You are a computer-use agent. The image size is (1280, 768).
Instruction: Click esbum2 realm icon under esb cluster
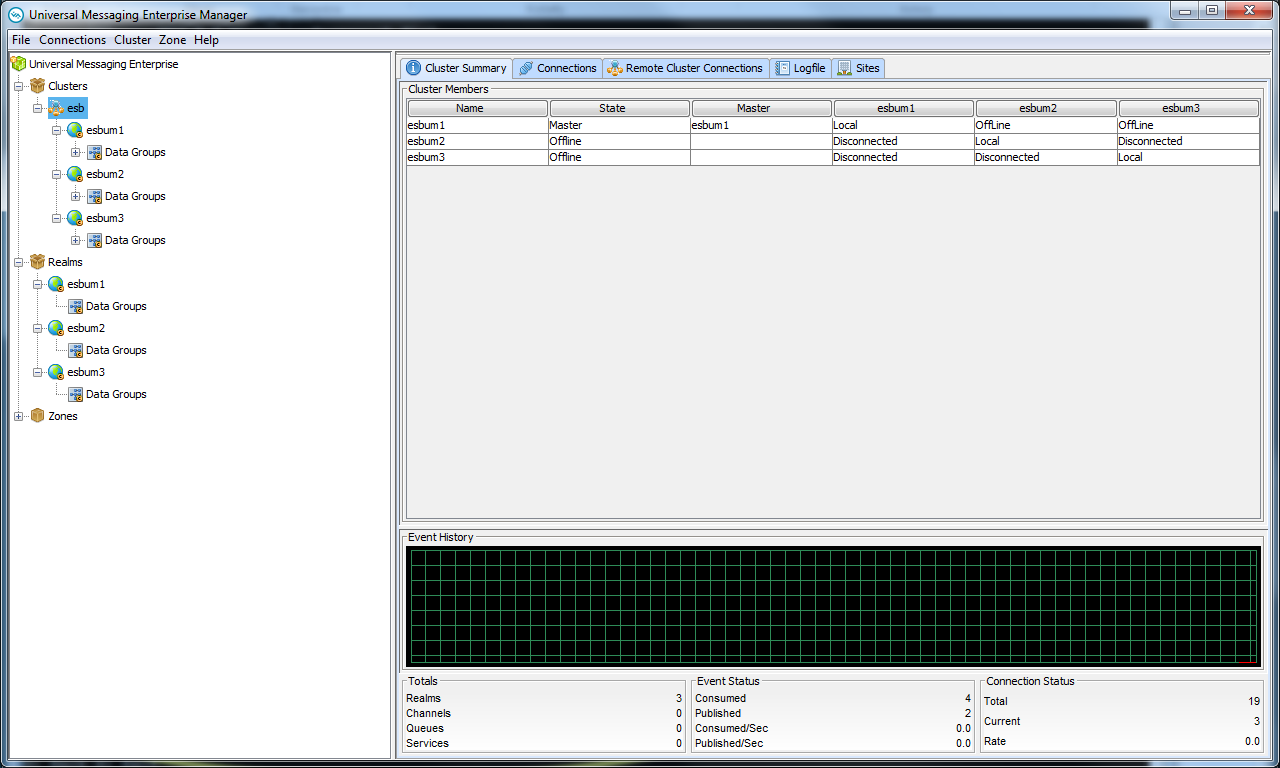(75, 174)
